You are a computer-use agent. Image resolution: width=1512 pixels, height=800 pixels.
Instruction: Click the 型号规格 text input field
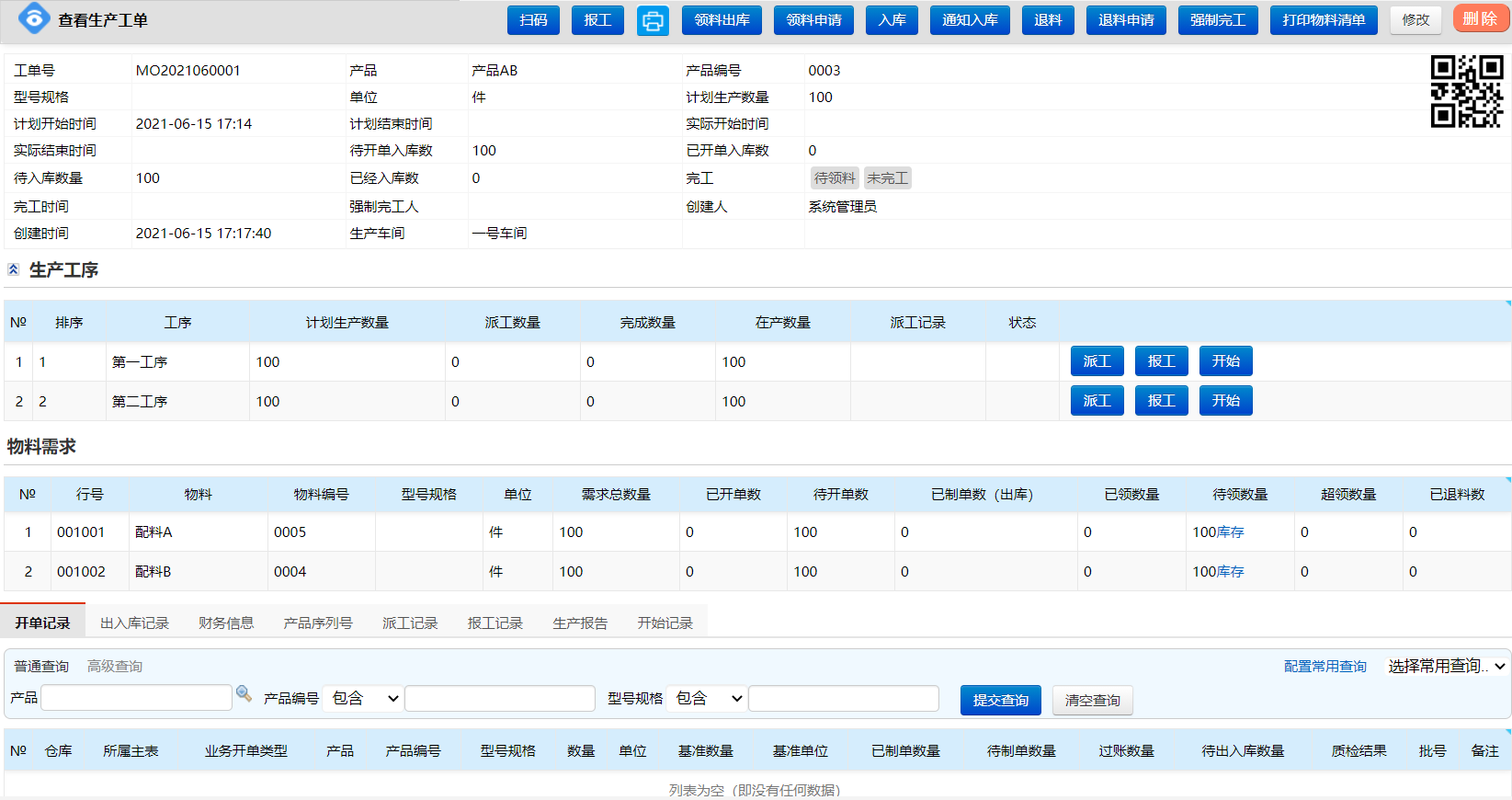[x=844, y=699]
